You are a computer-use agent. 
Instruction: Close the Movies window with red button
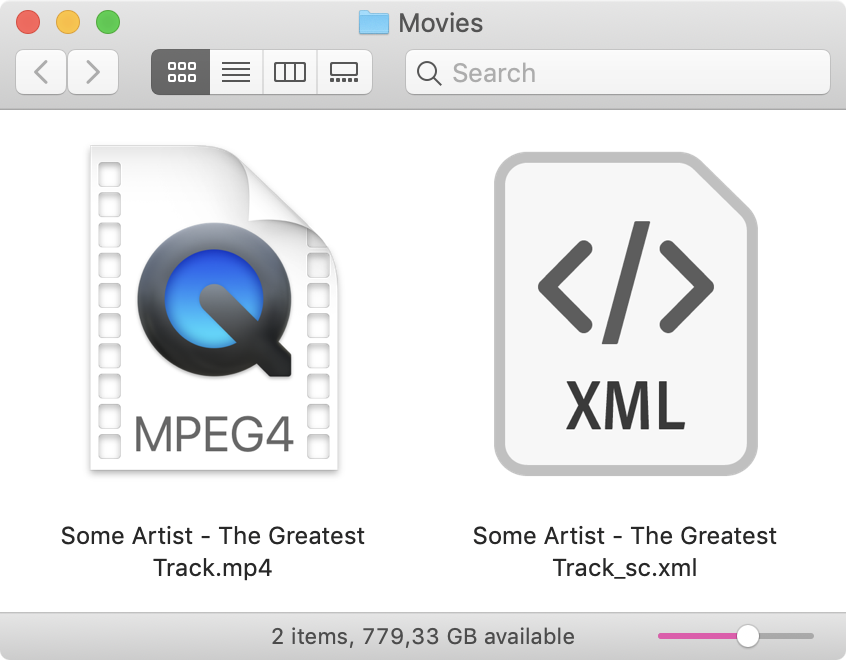click(x=28, y=22)
